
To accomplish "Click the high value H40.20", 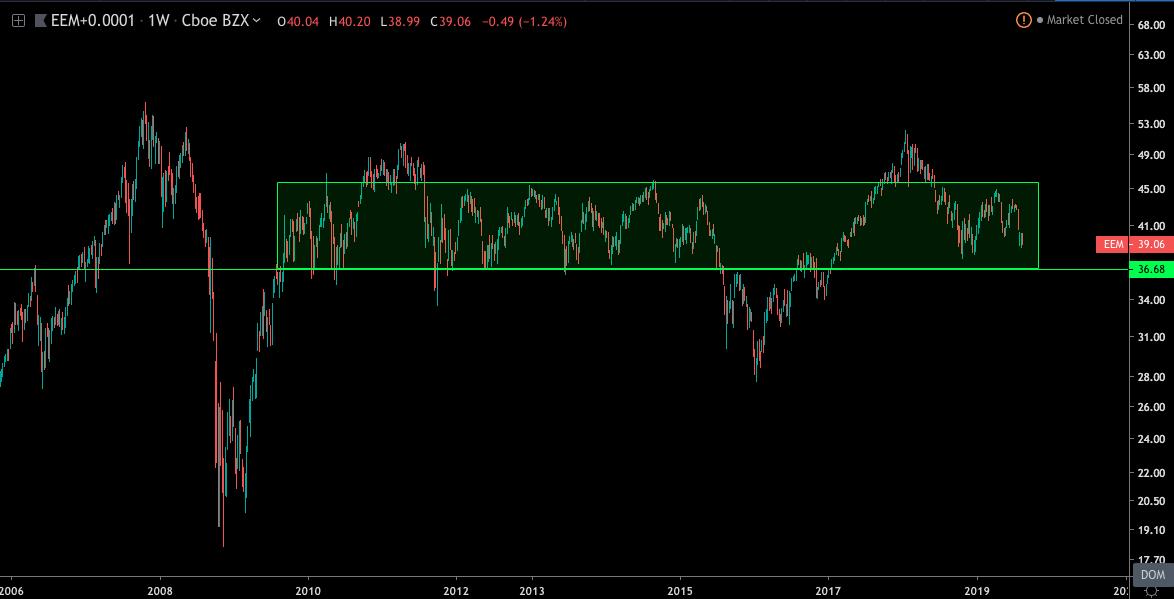I will click(x=350, y=22).
